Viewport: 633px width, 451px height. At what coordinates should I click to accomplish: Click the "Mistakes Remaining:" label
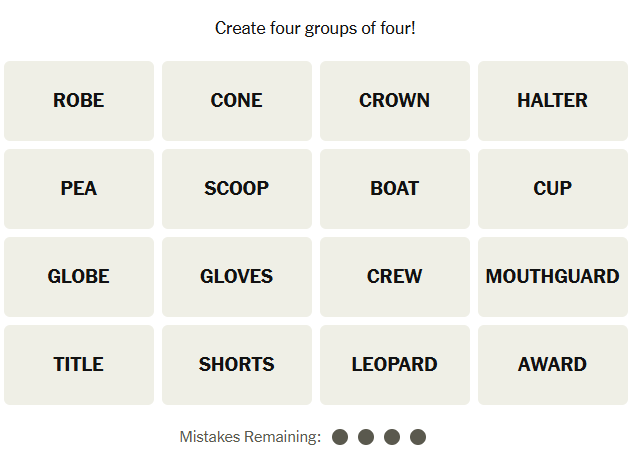point(250,437)
